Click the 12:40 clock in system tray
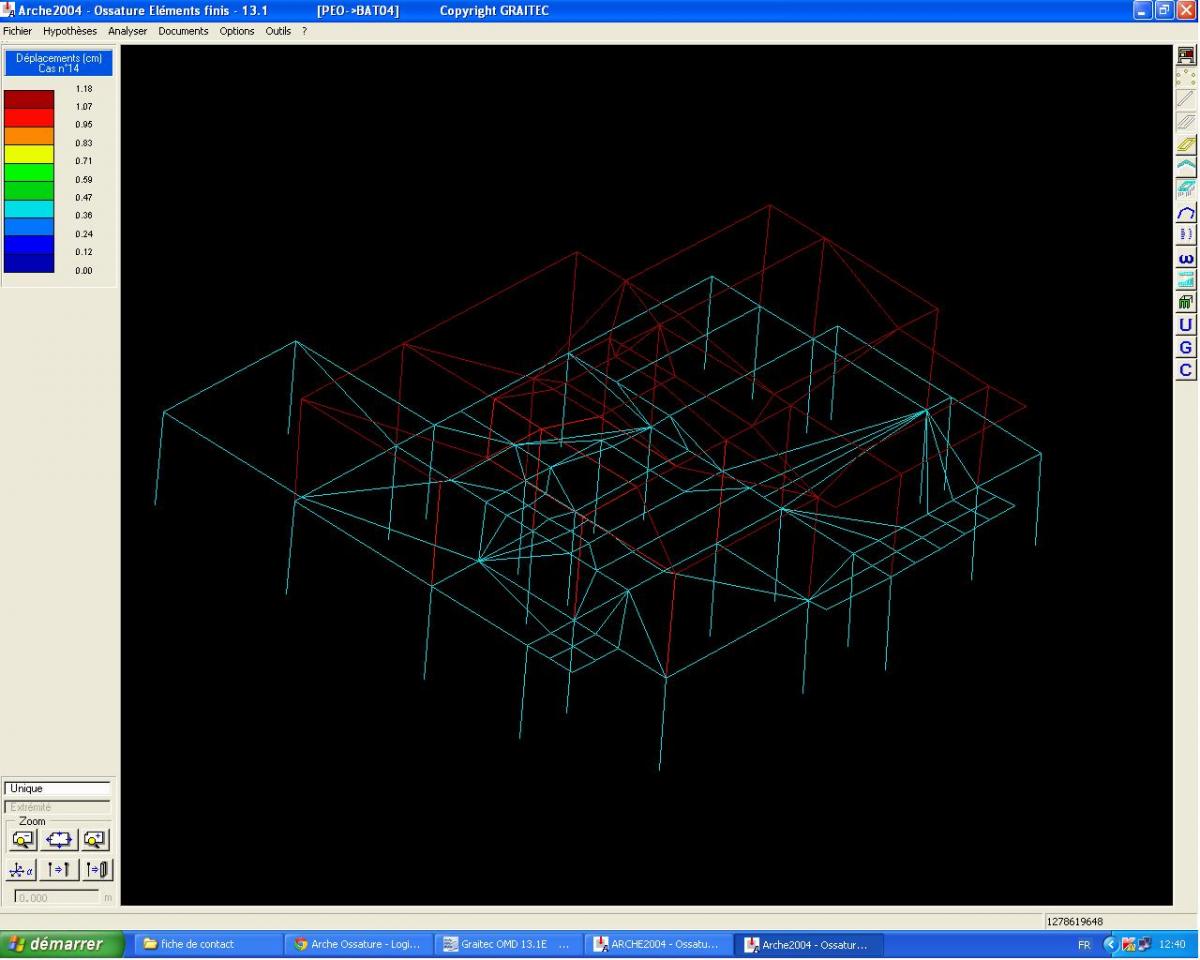1200x960 pixels. (1172, 945)
